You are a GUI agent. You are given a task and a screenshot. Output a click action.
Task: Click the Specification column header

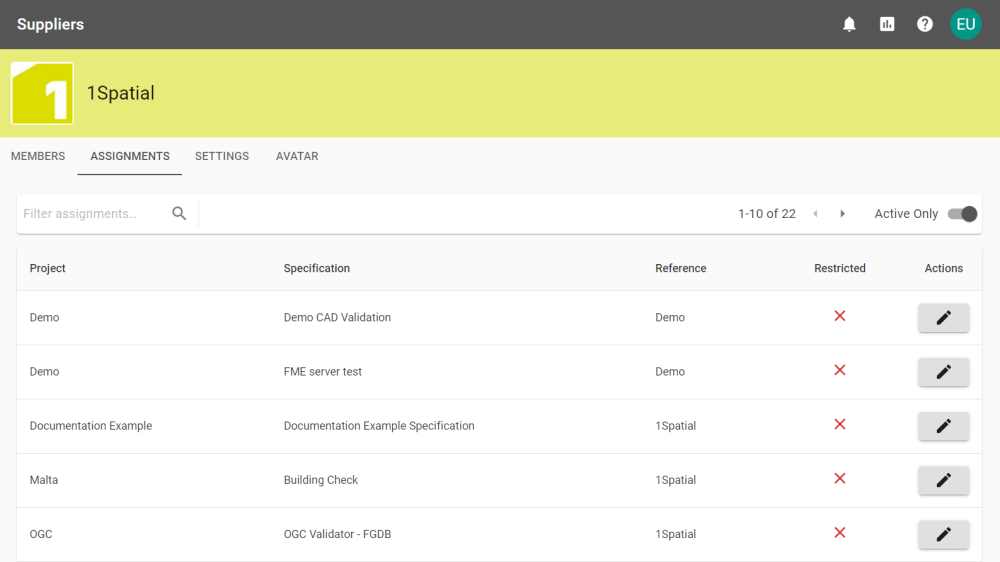tap(316, 269)
